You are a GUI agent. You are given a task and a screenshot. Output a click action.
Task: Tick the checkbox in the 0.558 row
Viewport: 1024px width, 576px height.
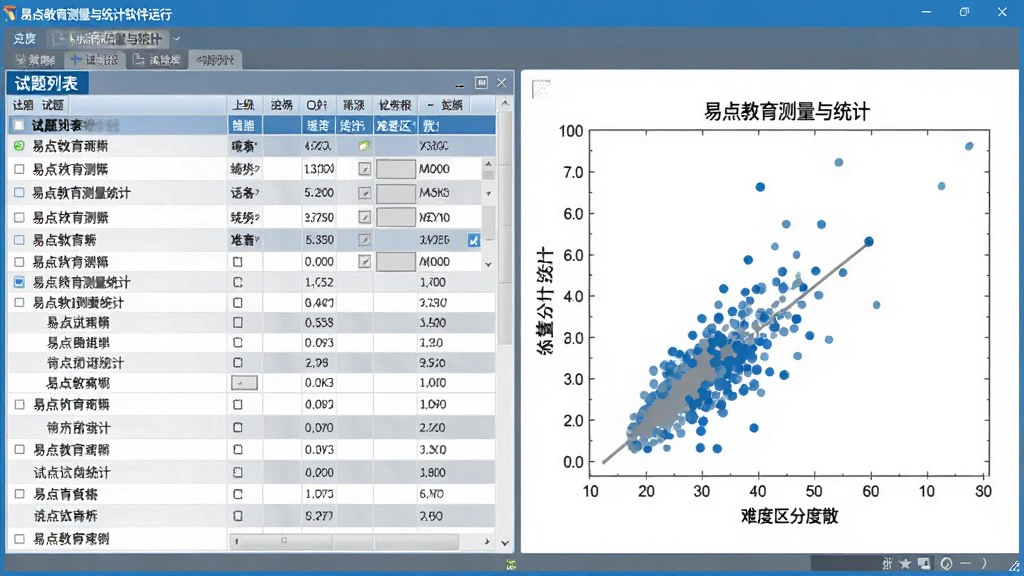click(x=238, y=323)
